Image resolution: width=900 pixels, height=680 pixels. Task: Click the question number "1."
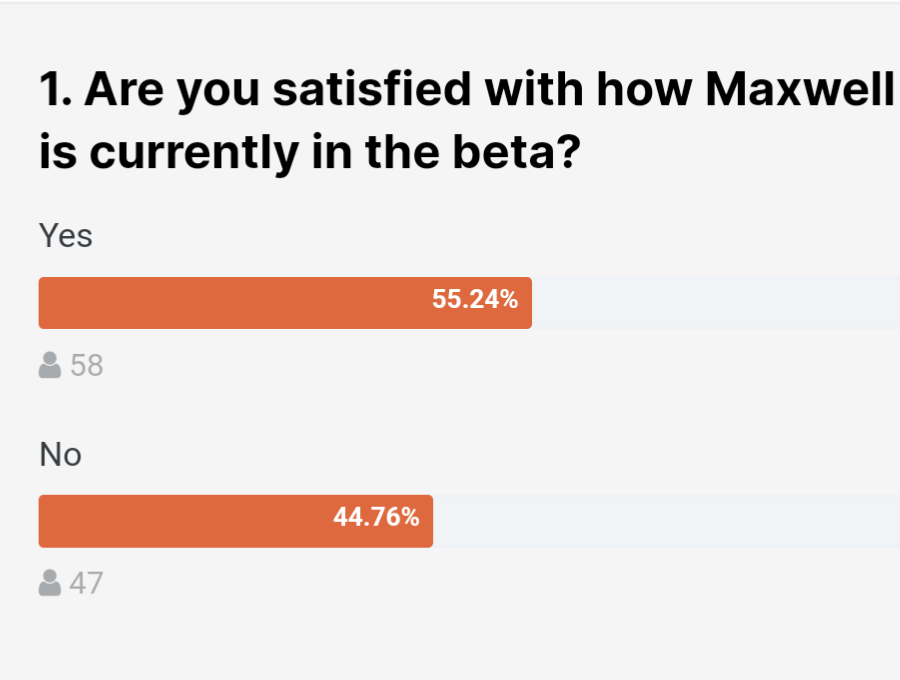pos(54,92)
